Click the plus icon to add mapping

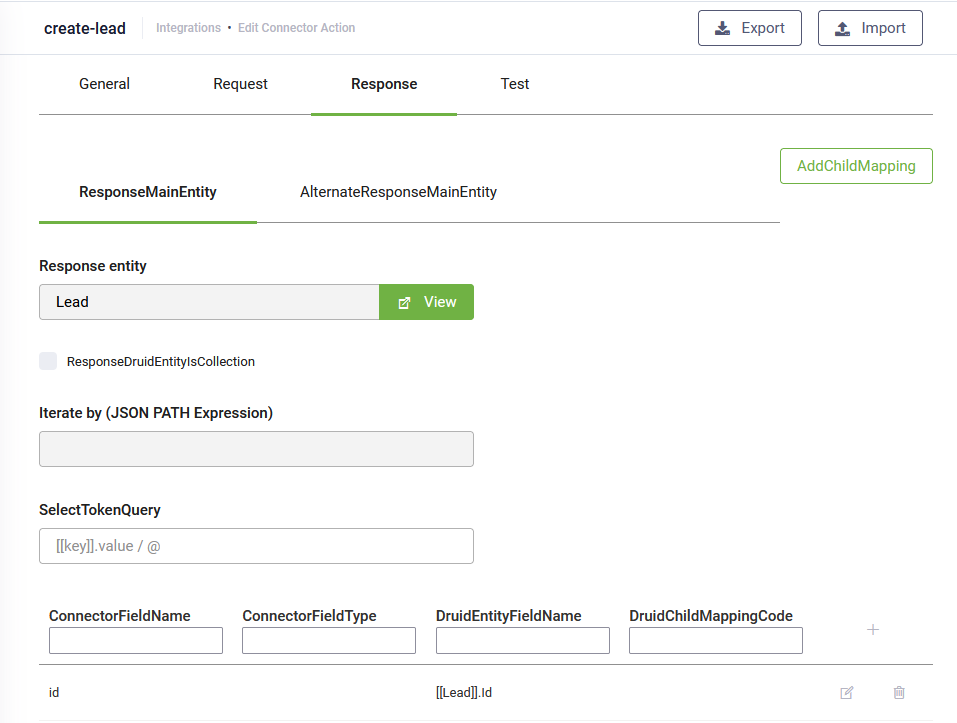pos(872,629)
